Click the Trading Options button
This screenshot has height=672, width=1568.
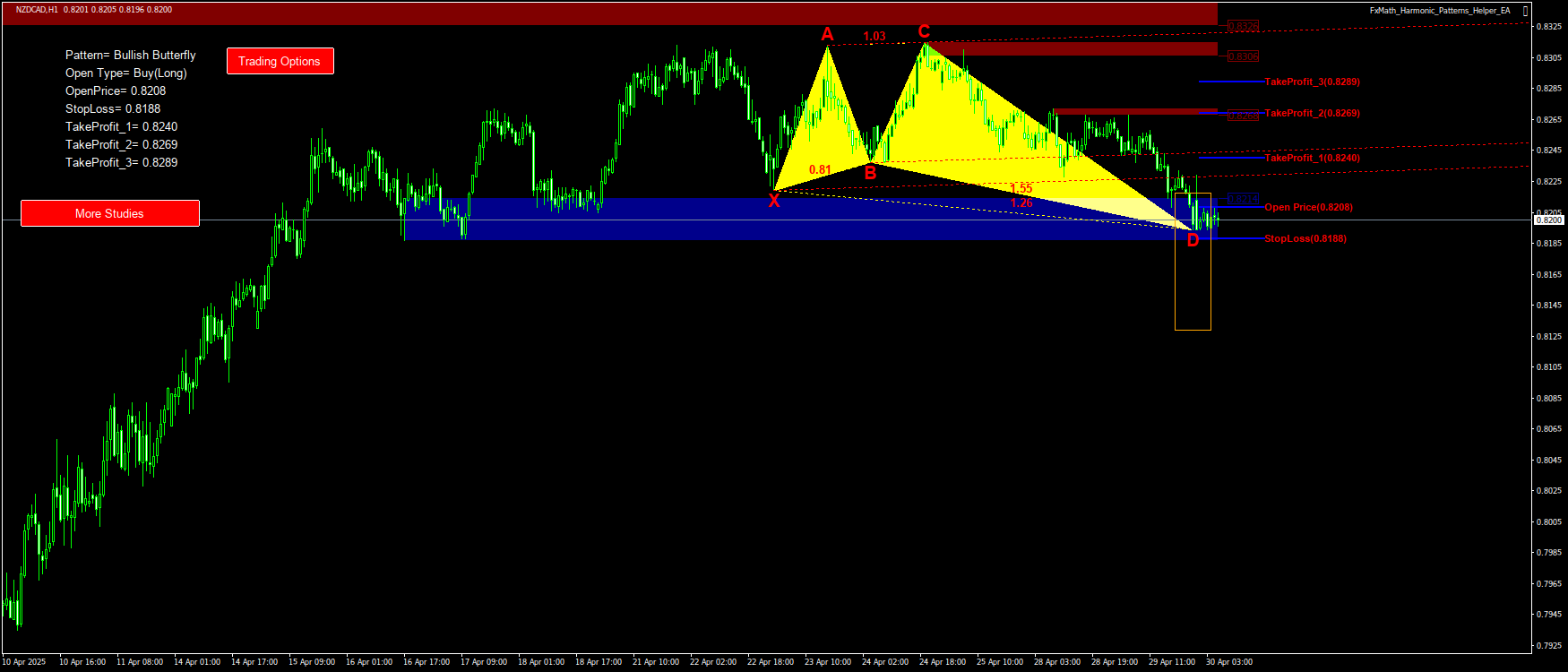pyautogui.click(x=280, y=61)
